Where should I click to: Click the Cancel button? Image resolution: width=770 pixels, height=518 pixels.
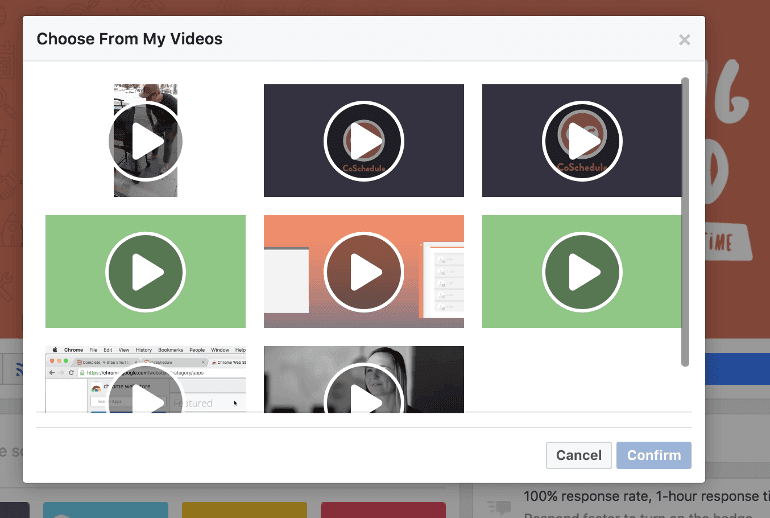[579, 455]
